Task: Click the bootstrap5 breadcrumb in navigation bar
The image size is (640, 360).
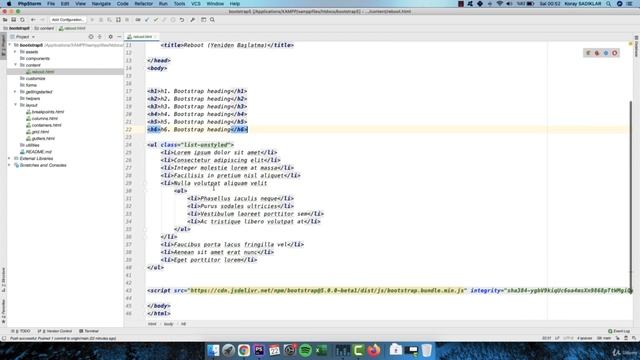Action: coord(17,28)
